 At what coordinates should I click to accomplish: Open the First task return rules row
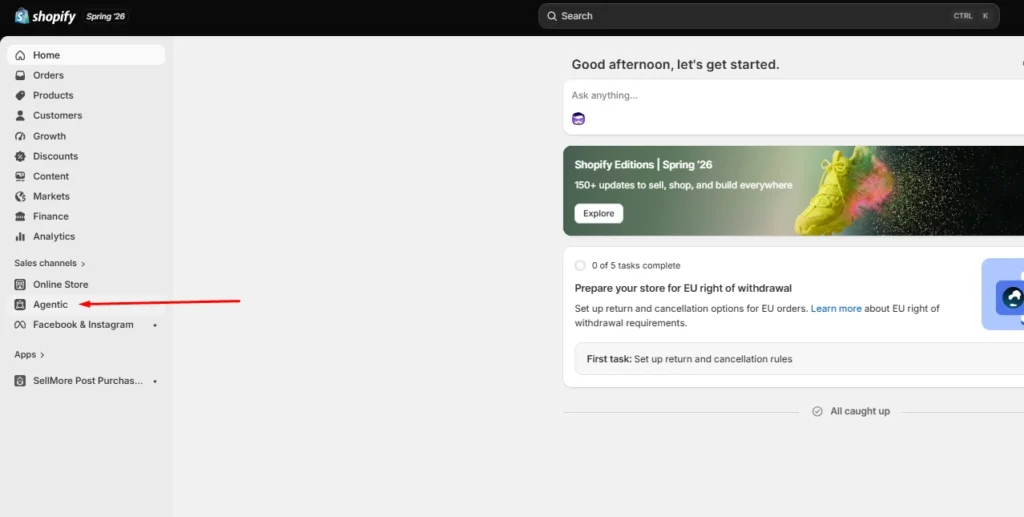pyautogui.click(x=799, y=359)
